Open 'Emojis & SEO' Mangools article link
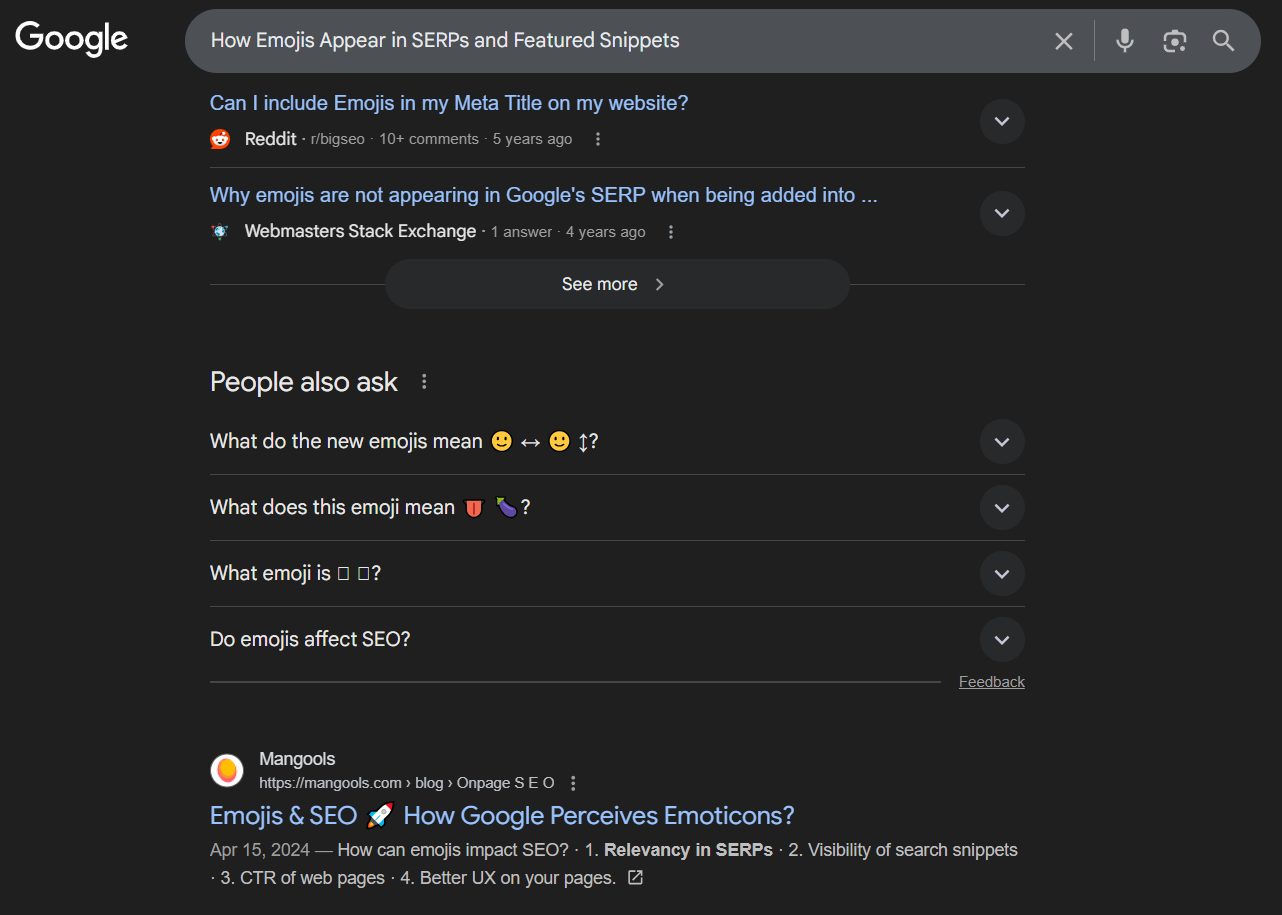This screenshot has height=915, width=1282. 501,816
